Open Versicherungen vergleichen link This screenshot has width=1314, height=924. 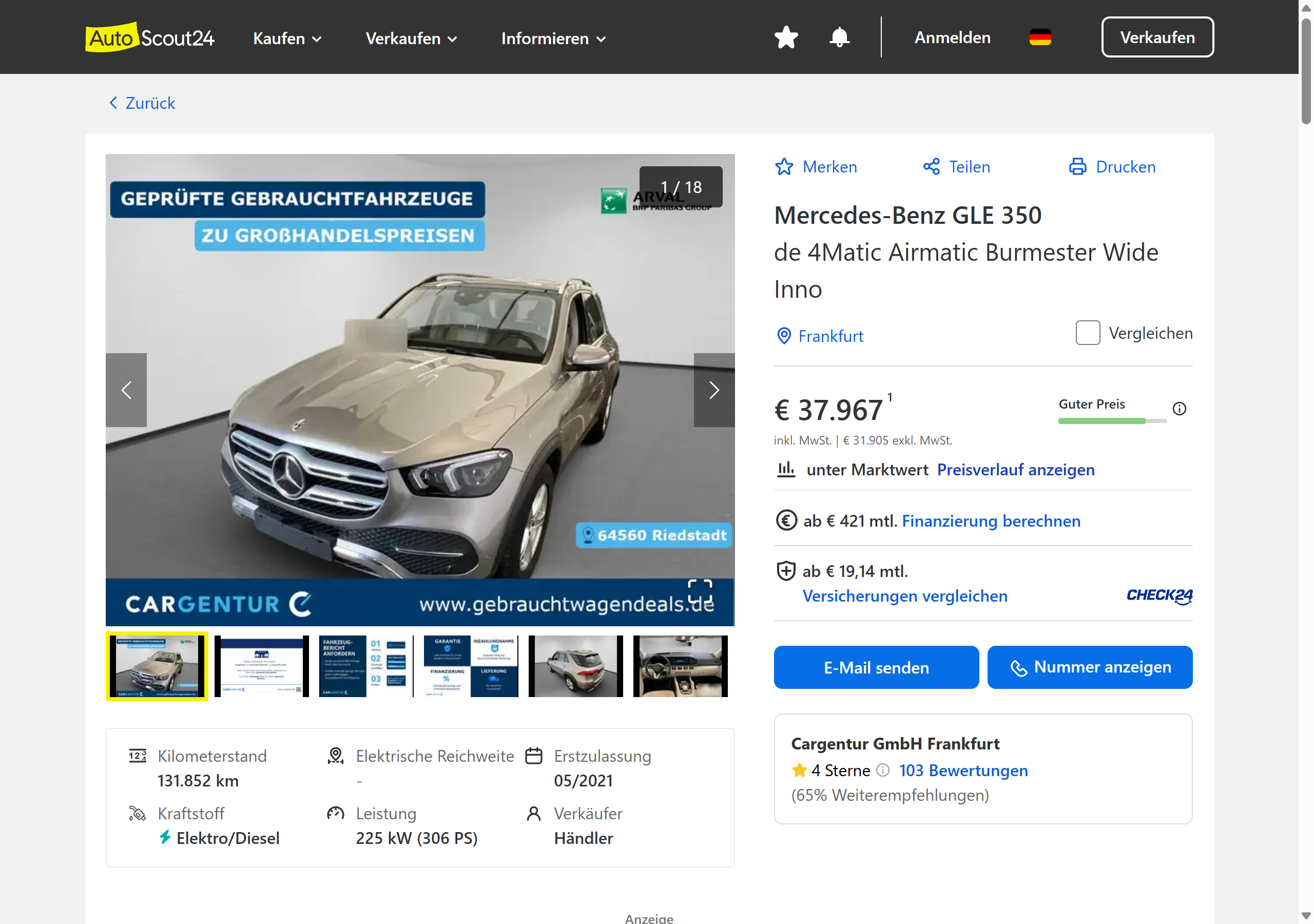coord(905,596)
